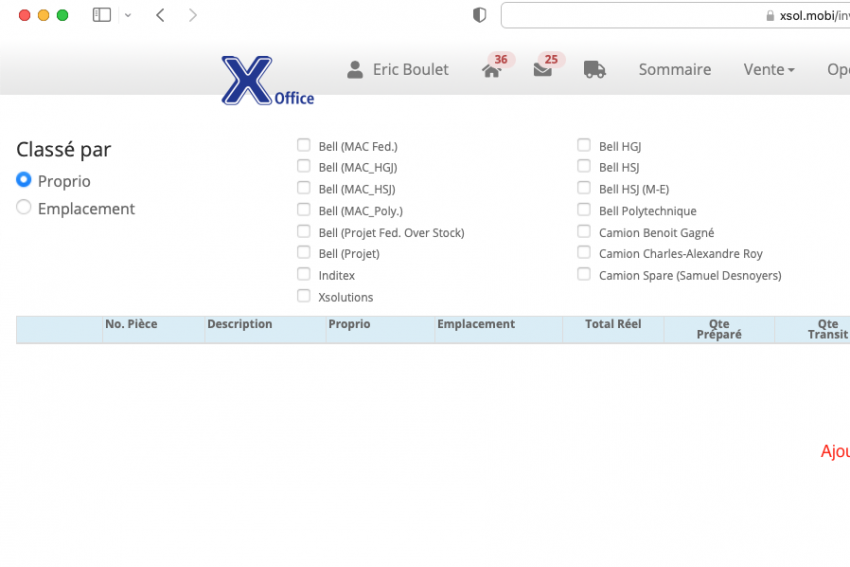Enable the Camion Benoit Gagné checkbox
Viewport: 850px width, 567px height.
tap(584, 231)
